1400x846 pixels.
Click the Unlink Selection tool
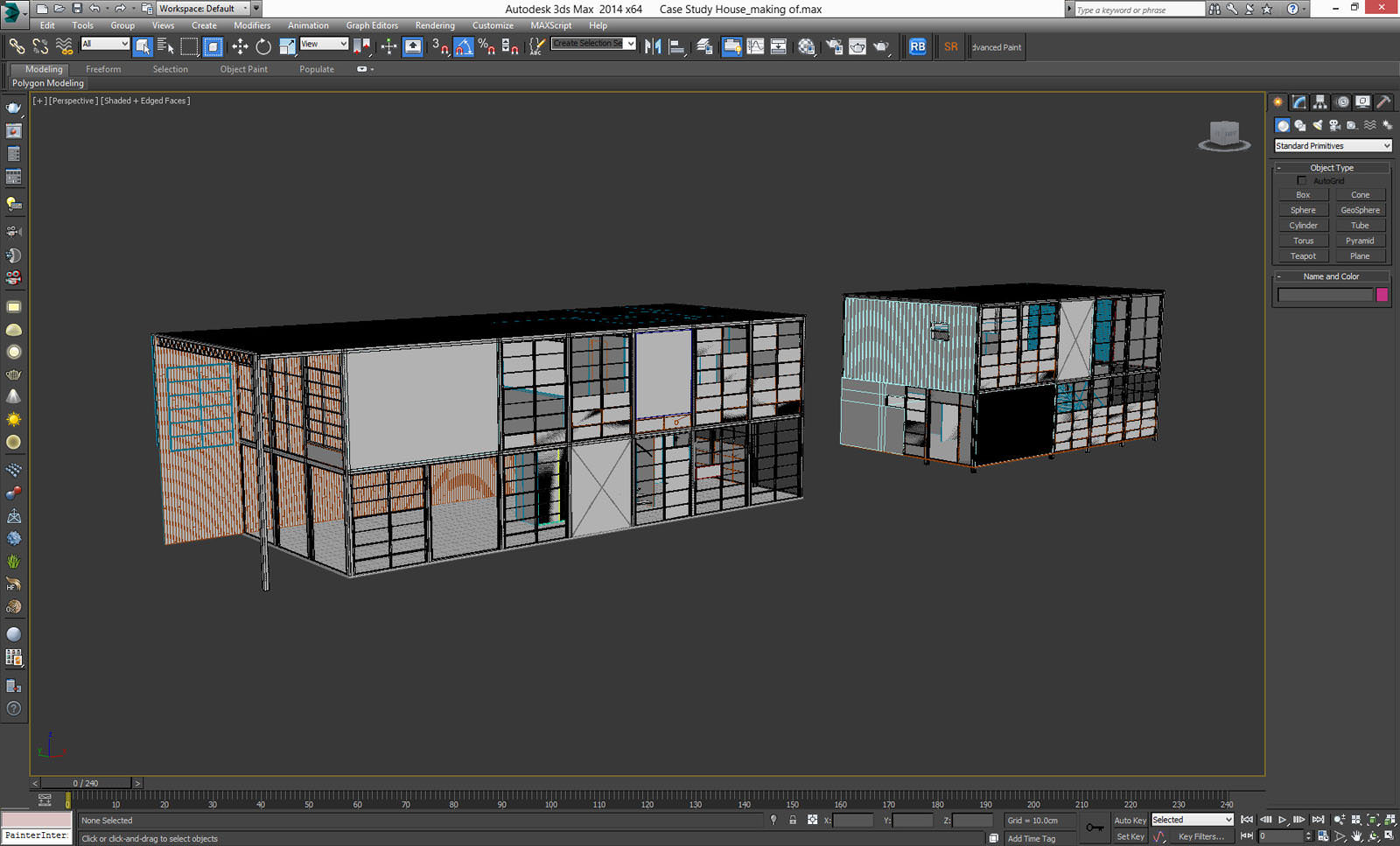coord(40,46)
